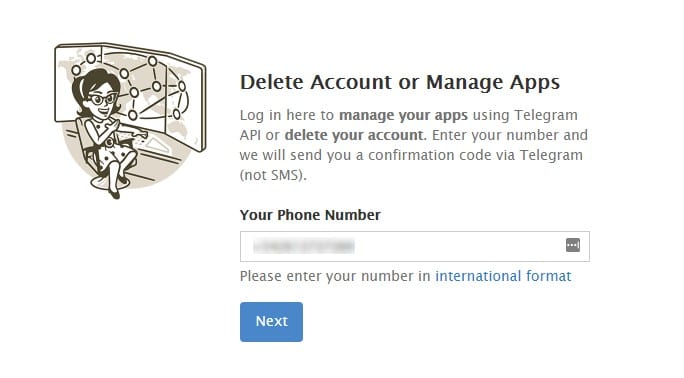Screen dimensions: 684x378
Task: Click the word API in description
Action: [250, 135]
